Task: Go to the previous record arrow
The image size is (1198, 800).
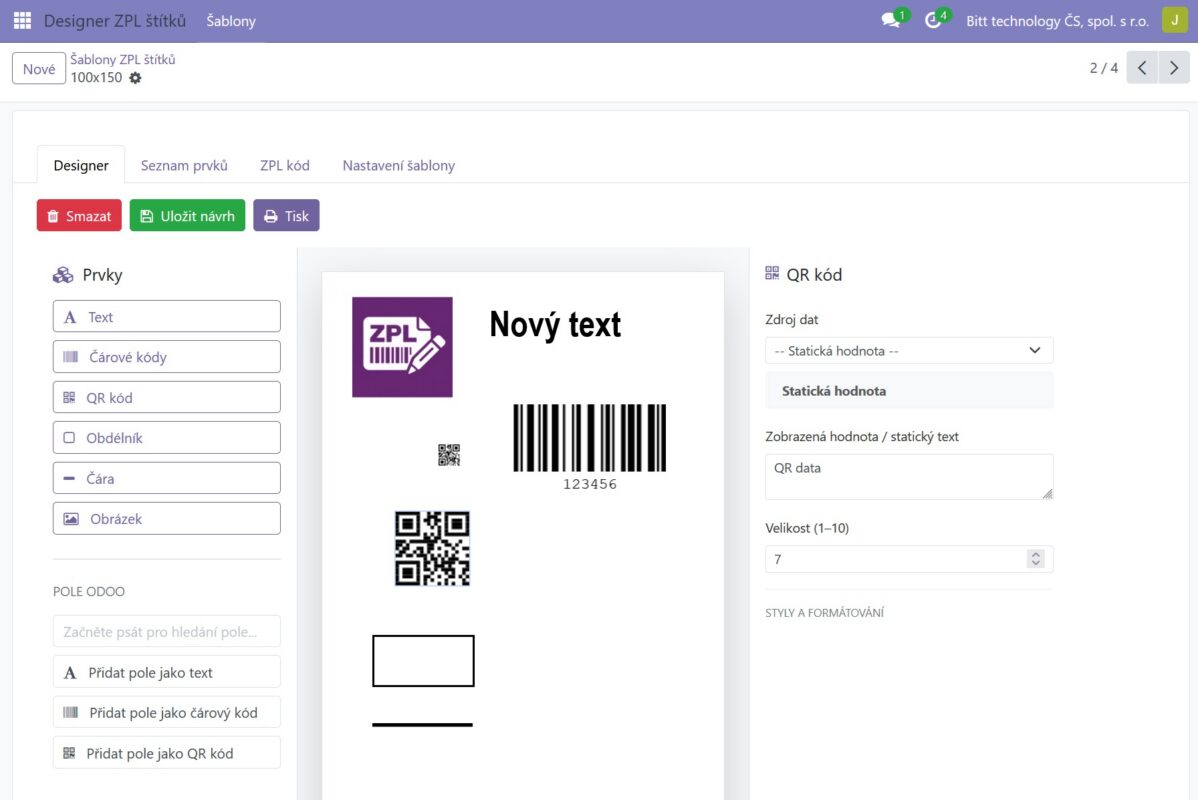Action: pyautogui.click(x=1142, y=68)
